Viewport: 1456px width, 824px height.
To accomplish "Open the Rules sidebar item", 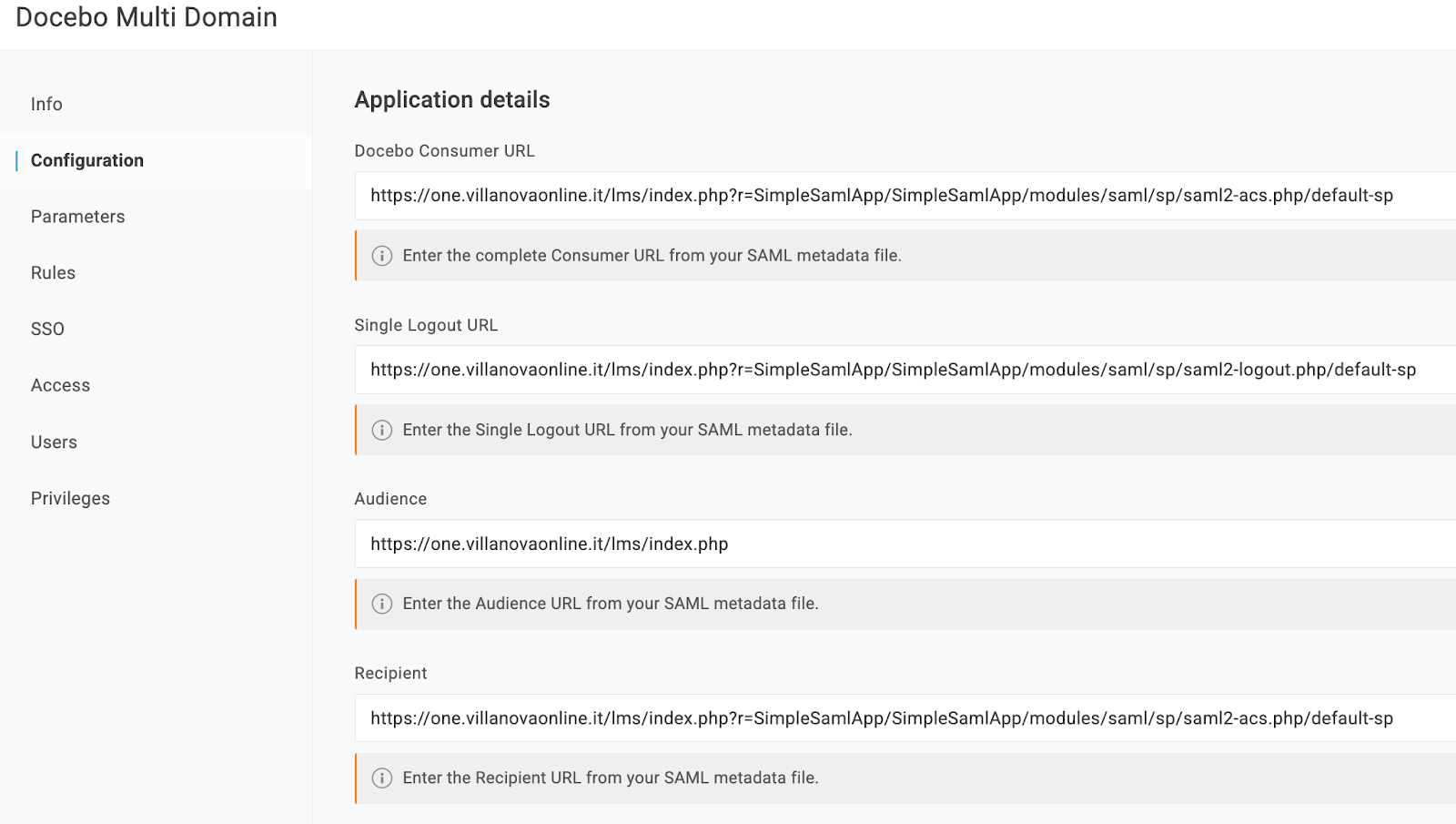I will [x=53, y=273].
